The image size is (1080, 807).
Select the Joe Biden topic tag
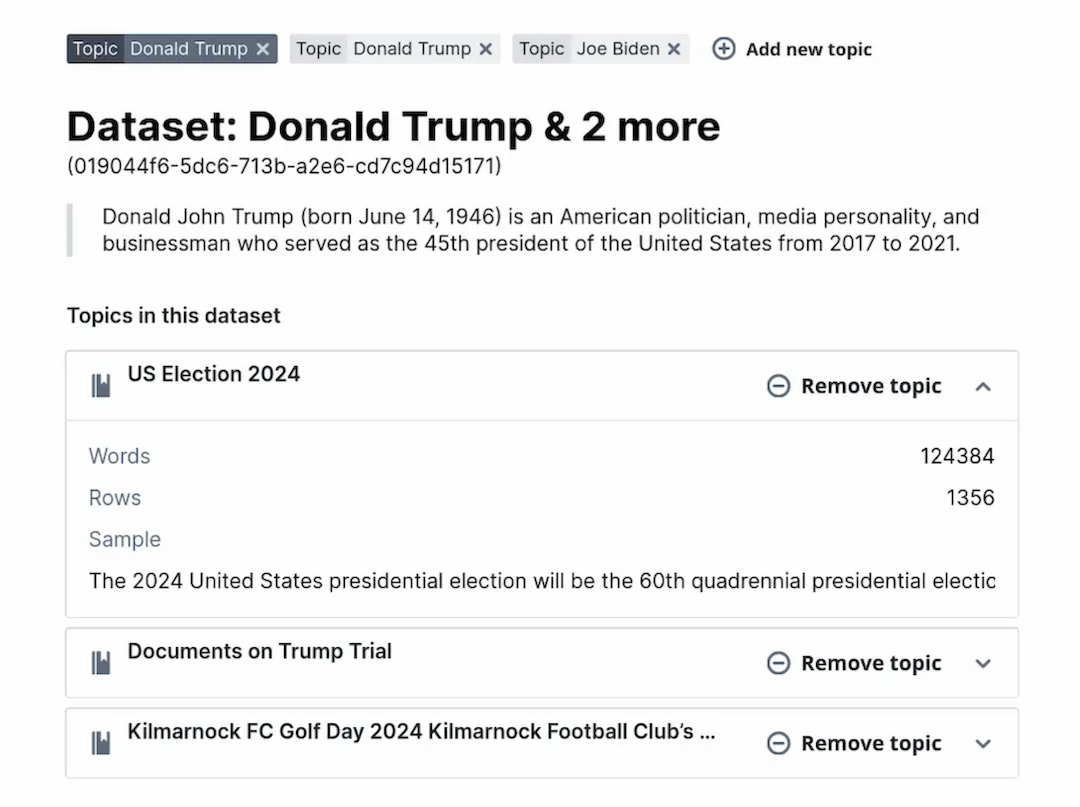coord(617,49)
